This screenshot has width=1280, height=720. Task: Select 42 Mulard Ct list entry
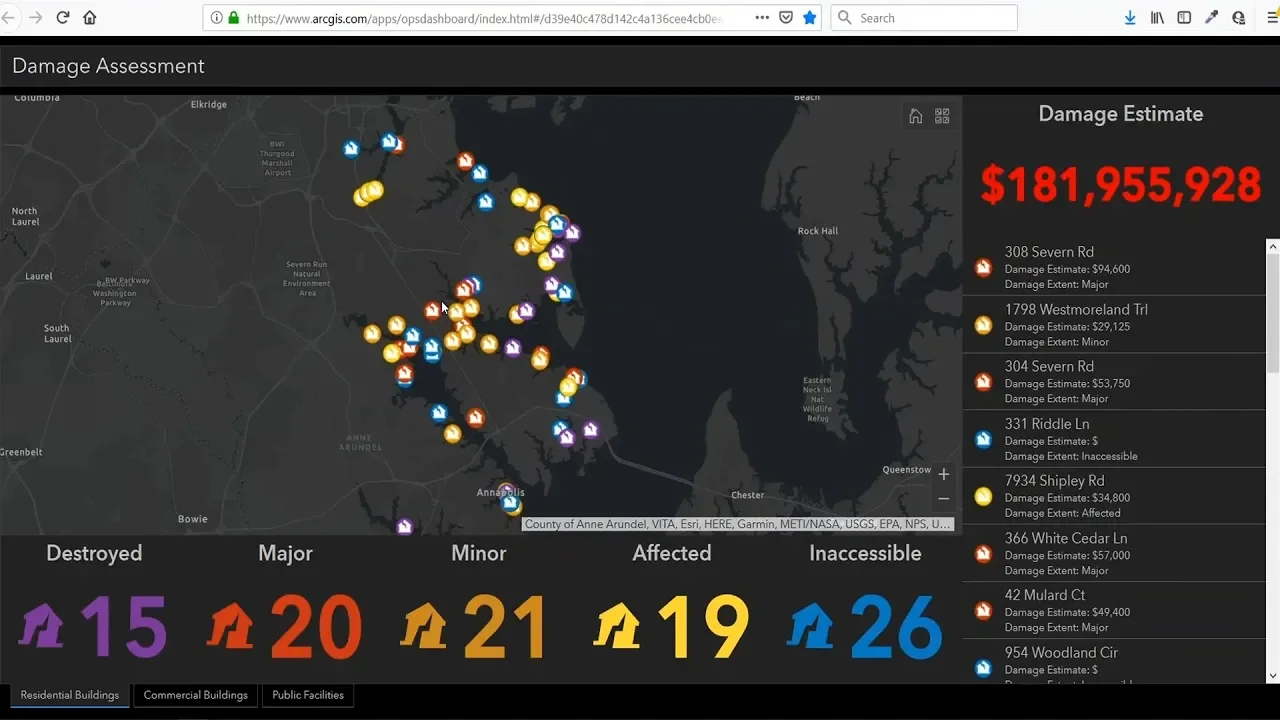[1115, 610]
